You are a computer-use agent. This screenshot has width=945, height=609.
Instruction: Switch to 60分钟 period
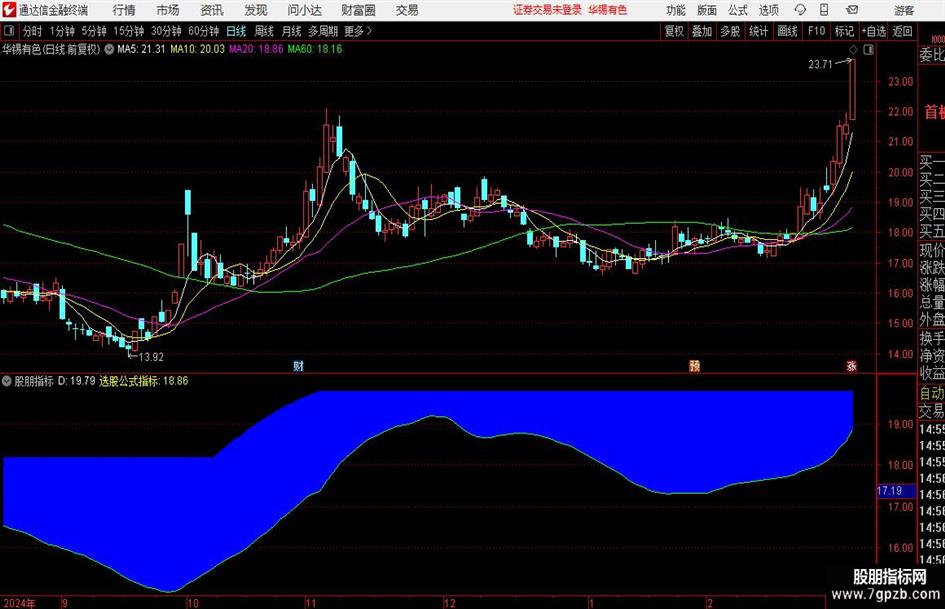(204, 31)
